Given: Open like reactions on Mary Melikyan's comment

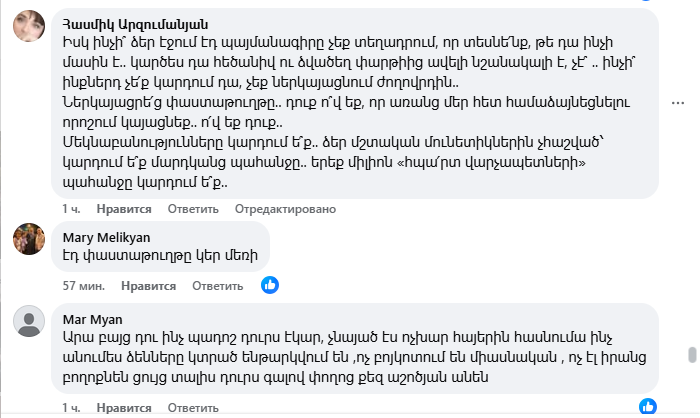Looking at the screenshot, I should (x=269, y=285).
